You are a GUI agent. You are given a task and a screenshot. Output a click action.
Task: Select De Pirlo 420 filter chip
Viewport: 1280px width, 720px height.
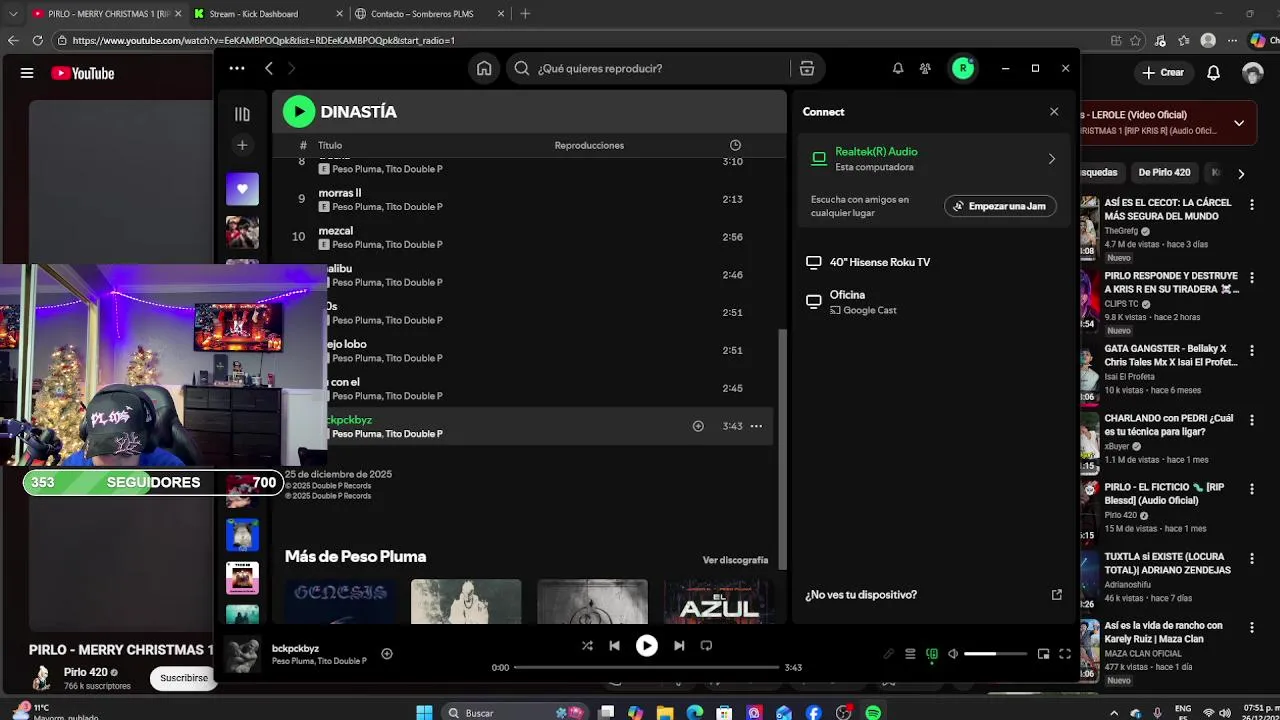pos(1164,172)
